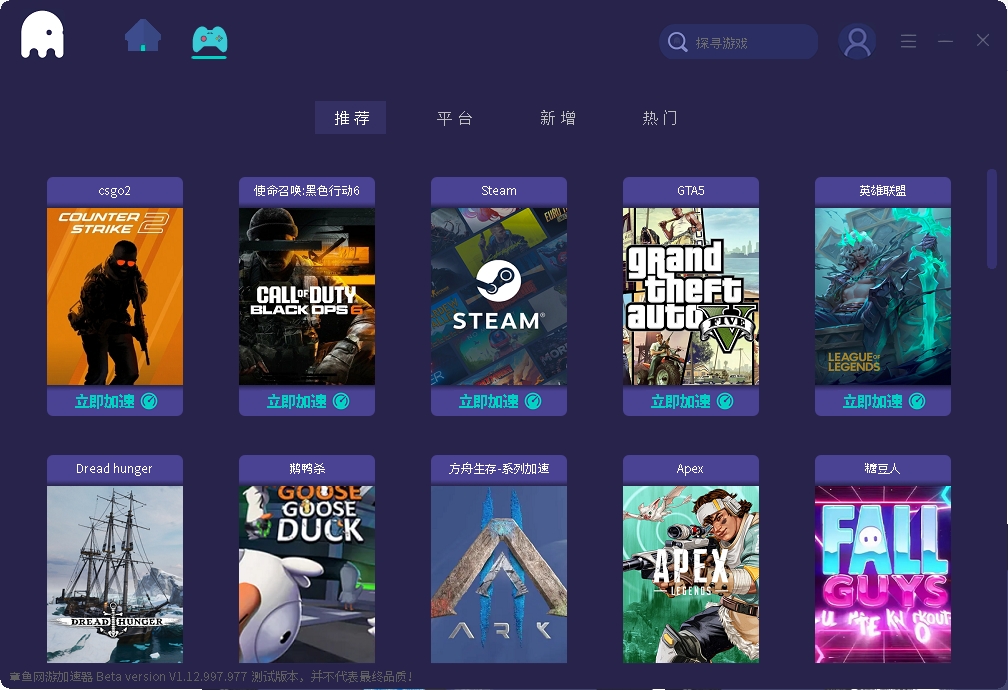Click the csgo2 card title

pos(115,191)
